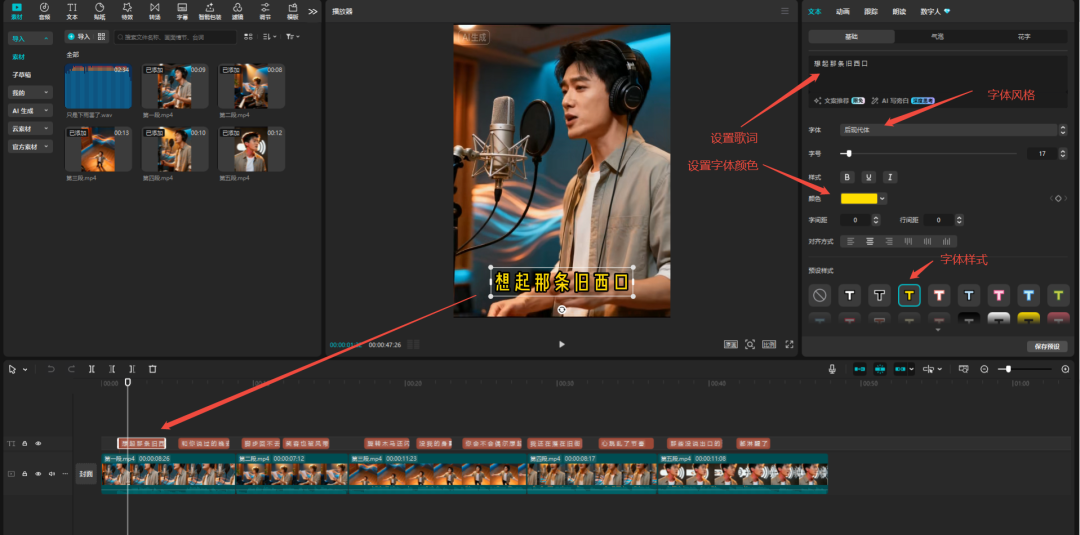Click the 封面 cover button on video track
Viewport: 1080px width, 535px height.
coord(86,474)
